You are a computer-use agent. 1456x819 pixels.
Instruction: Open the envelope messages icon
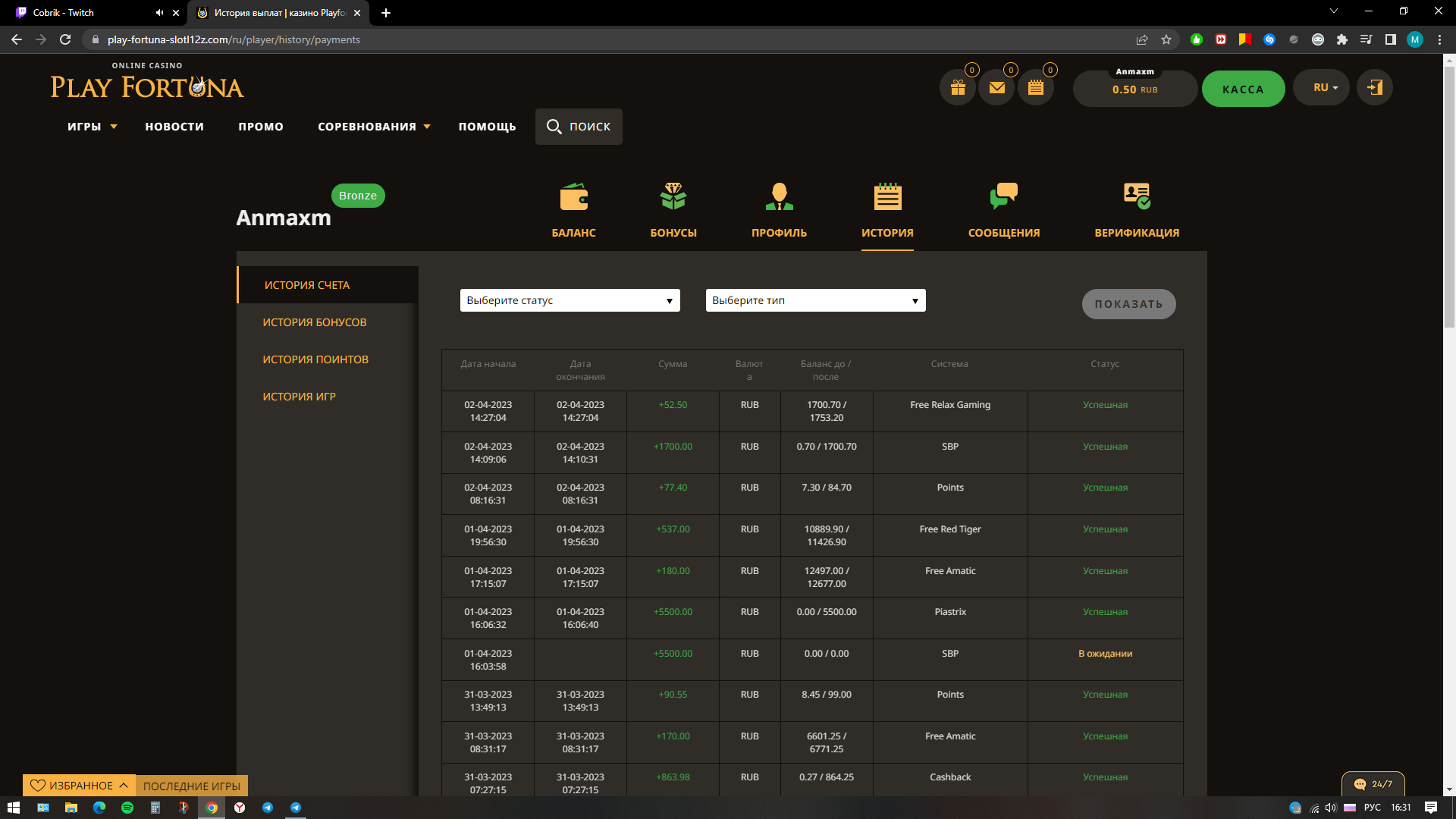tap(996, 88)
